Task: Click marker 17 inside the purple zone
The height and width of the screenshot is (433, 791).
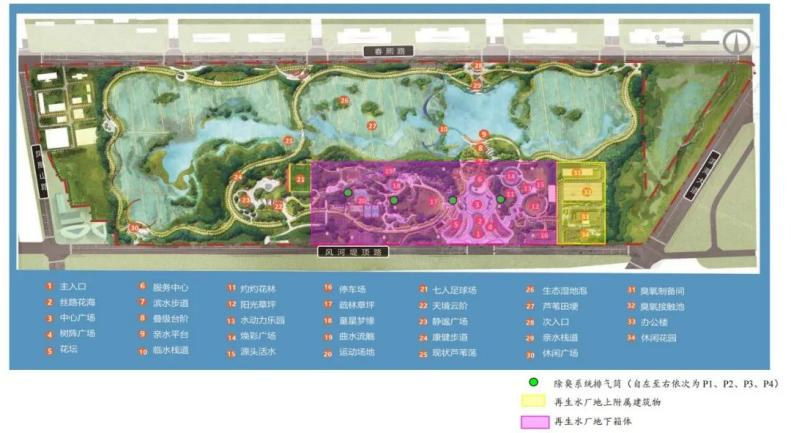Action: (433, 202)
